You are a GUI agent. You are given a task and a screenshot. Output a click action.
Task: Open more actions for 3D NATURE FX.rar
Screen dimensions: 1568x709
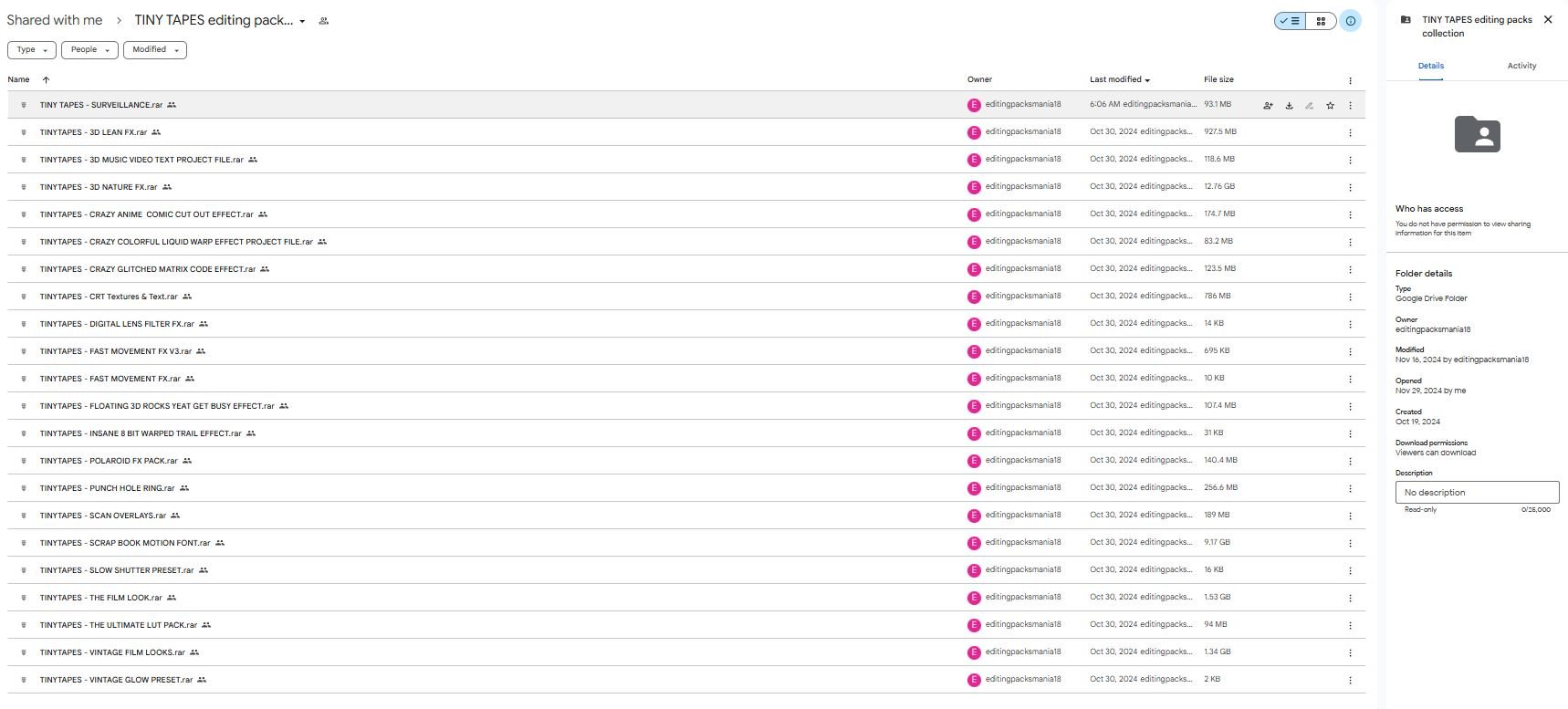[x=1350, y=188]
